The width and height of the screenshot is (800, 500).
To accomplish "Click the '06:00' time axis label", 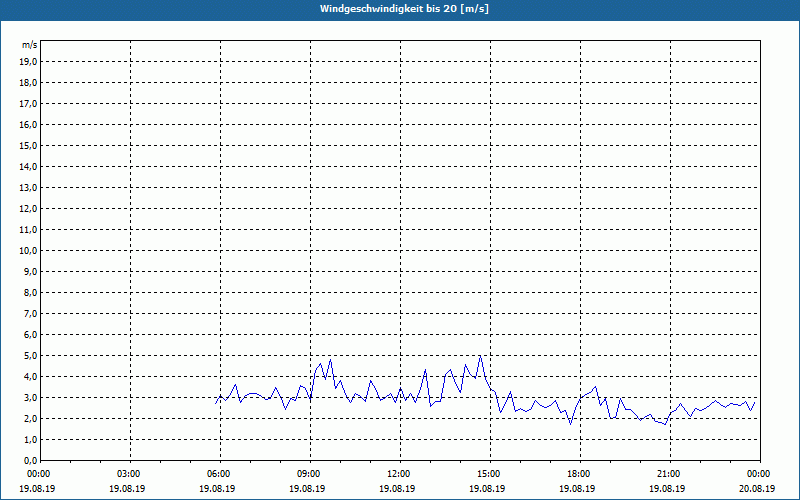I will [x=220, y=474].
